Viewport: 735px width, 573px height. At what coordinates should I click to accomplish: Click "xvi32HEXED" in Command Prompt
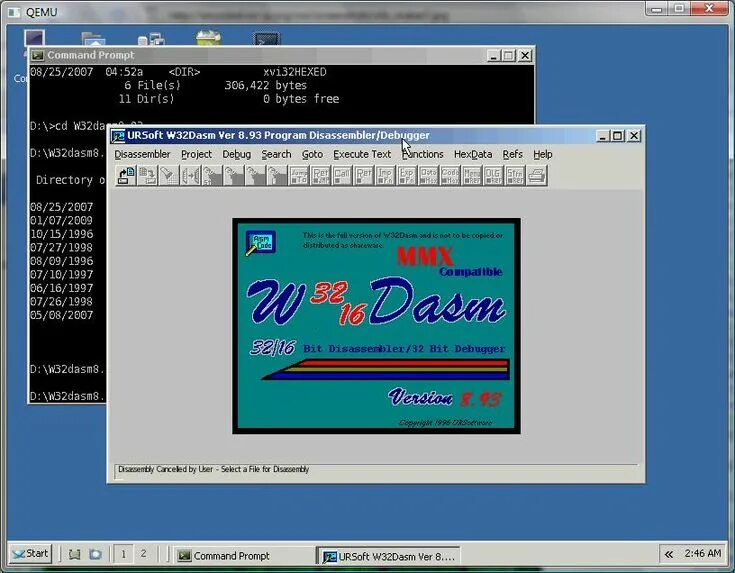tap(294, 72)
